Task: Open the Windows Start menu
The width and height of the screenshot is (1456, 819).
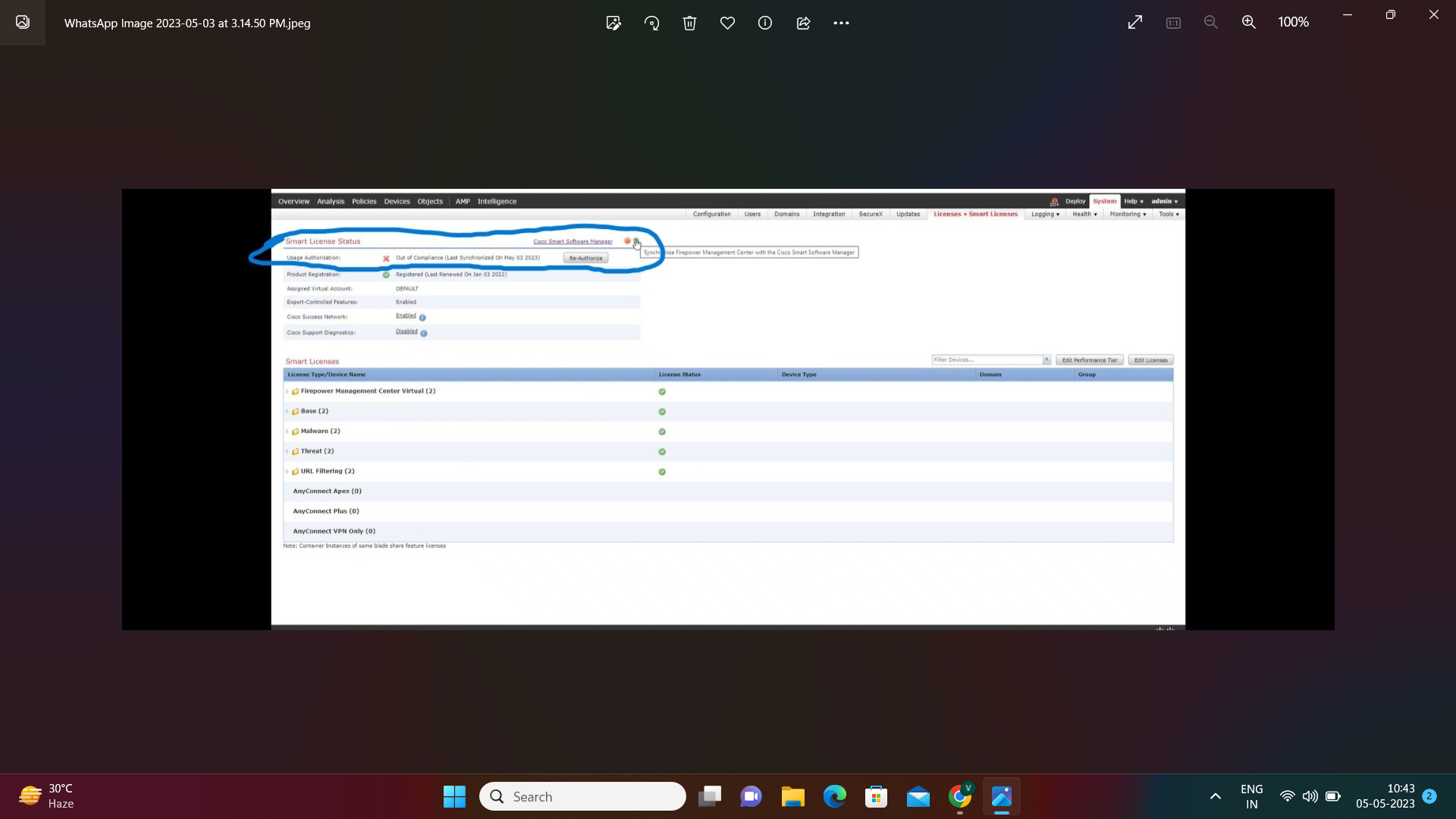Action: coord(454,796)
